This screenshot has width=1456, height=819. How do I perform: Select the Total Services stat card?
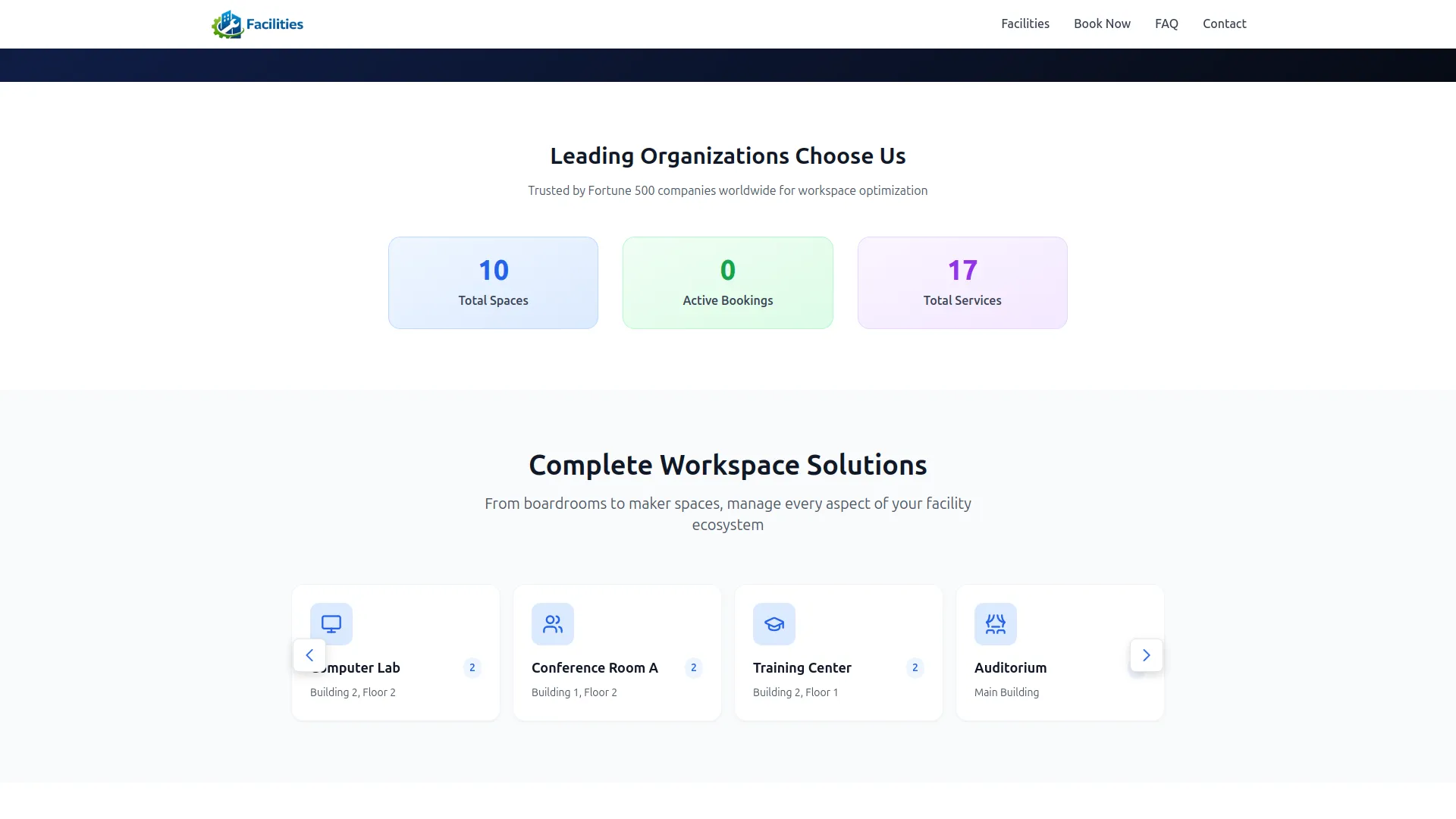point(962,283)
